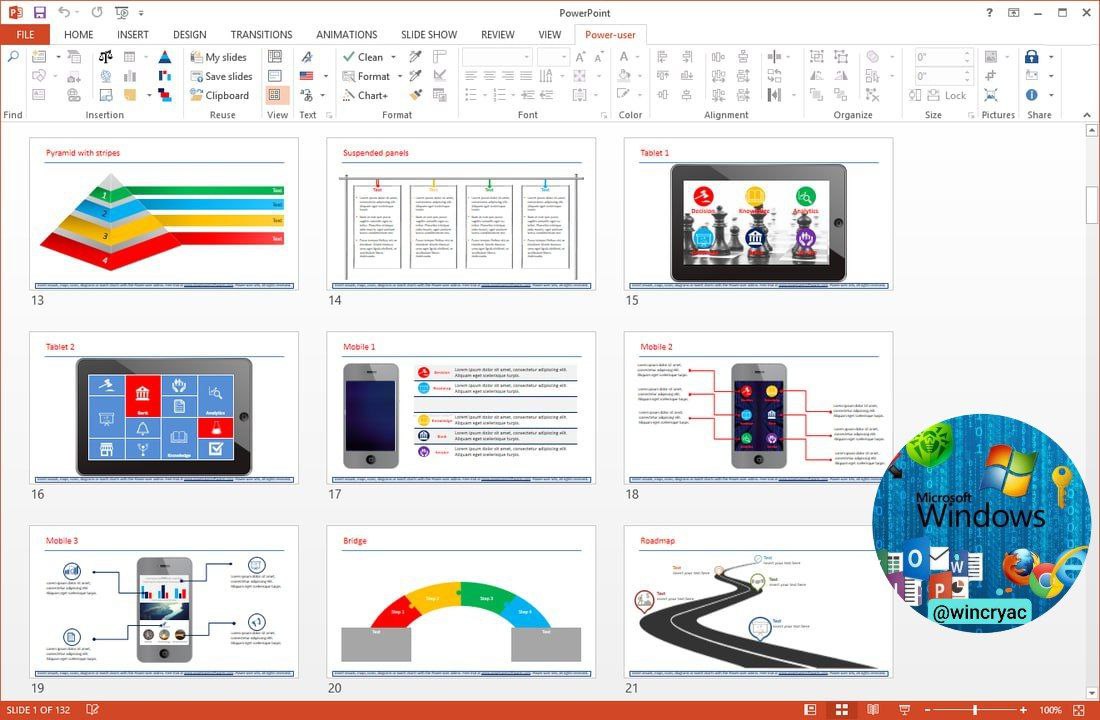Click the Save icon in quick access toolbar
1100x720 pixels.
click(x=39, y=13)
